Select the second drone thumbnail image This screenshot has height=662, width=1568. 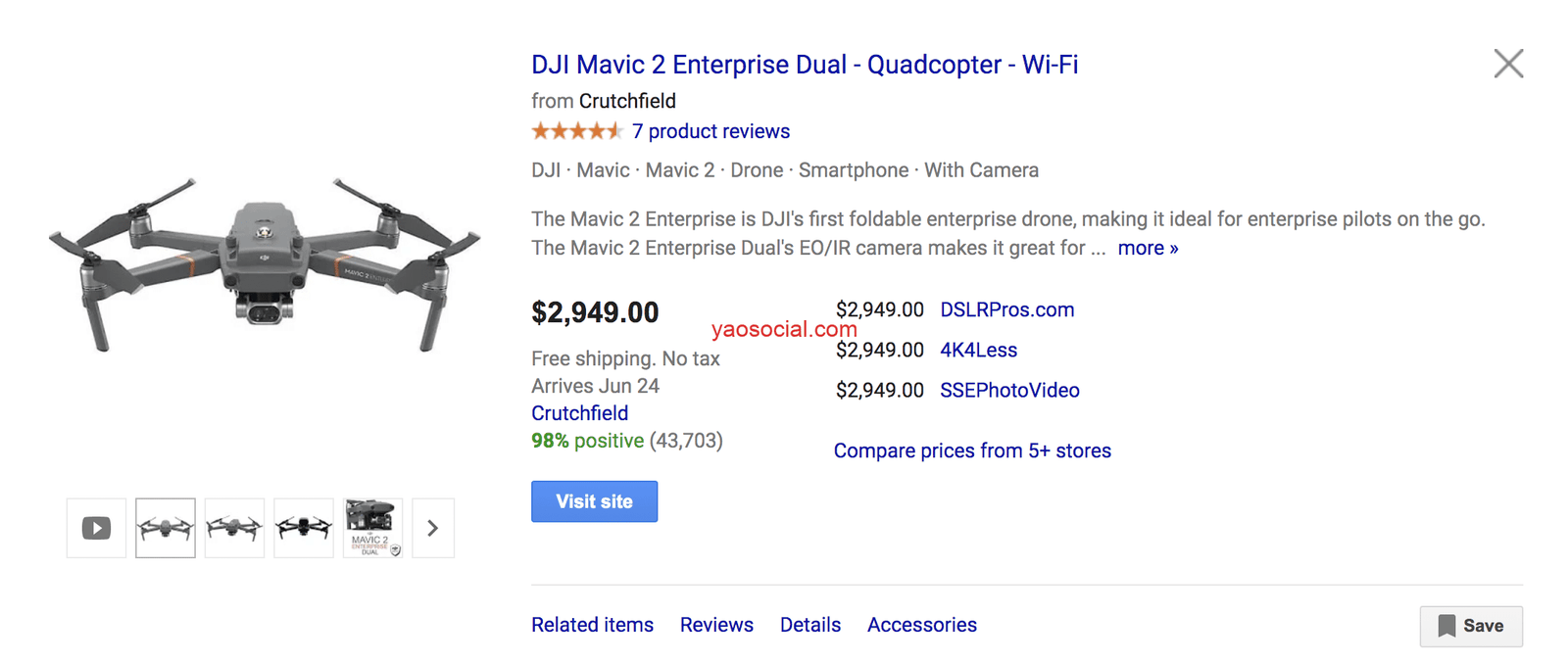pyautogui.click(x=234, y=528)
